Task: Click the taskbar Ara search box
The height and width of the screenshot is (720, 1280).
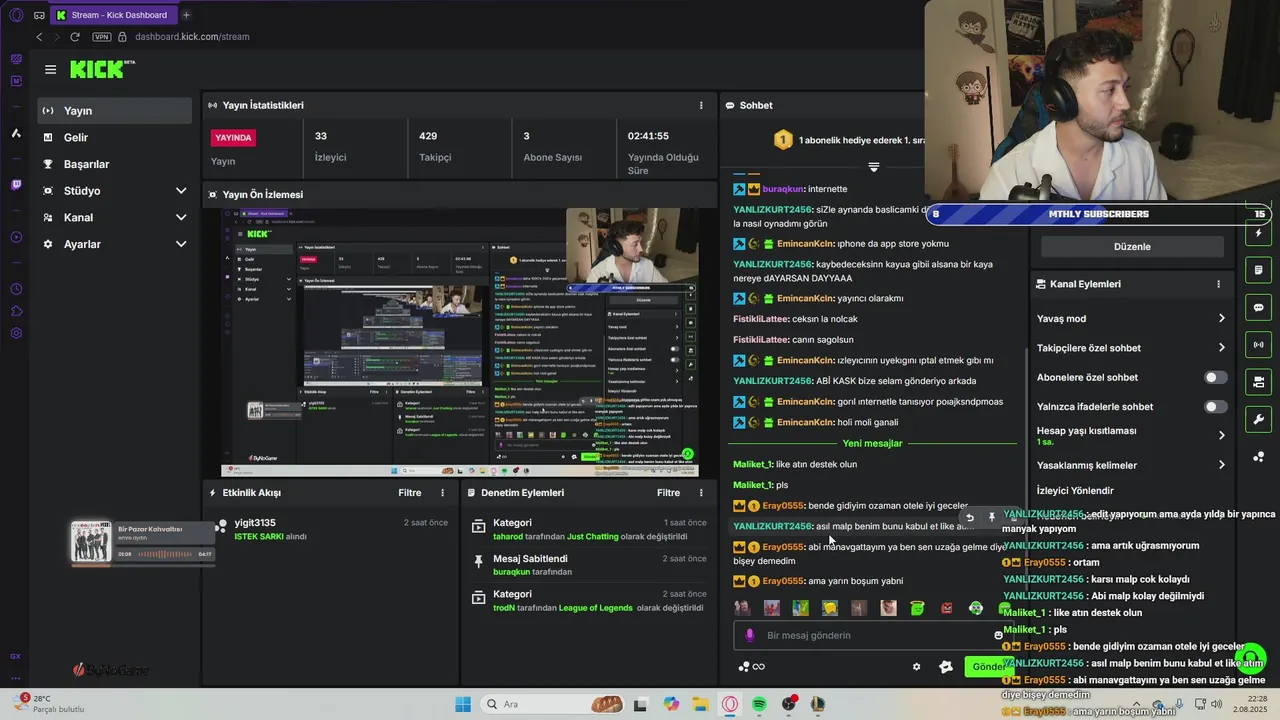Action: [553, 704]
